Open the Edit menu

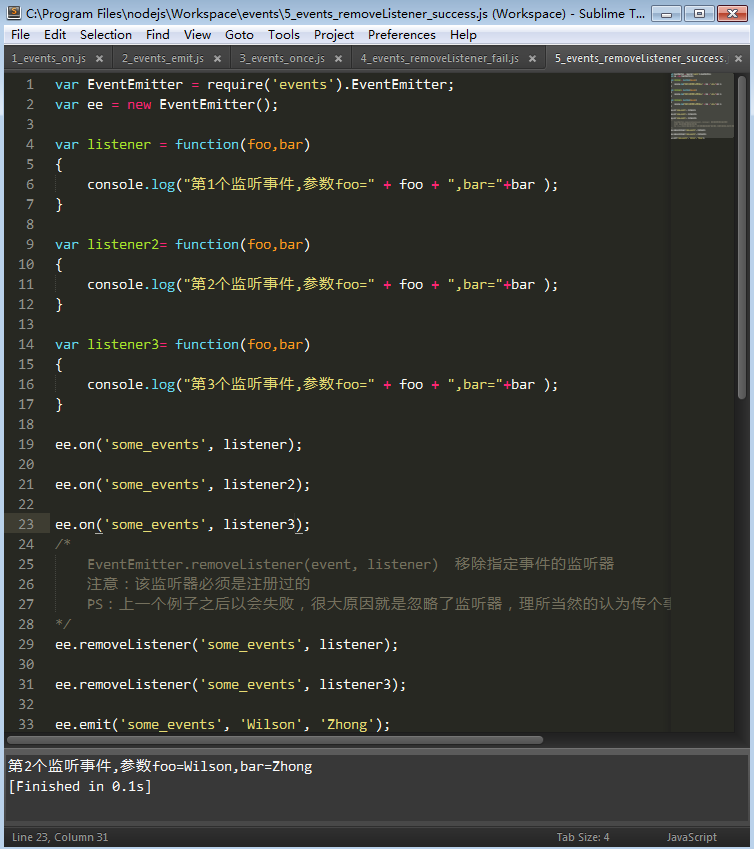tap(55, 35)
